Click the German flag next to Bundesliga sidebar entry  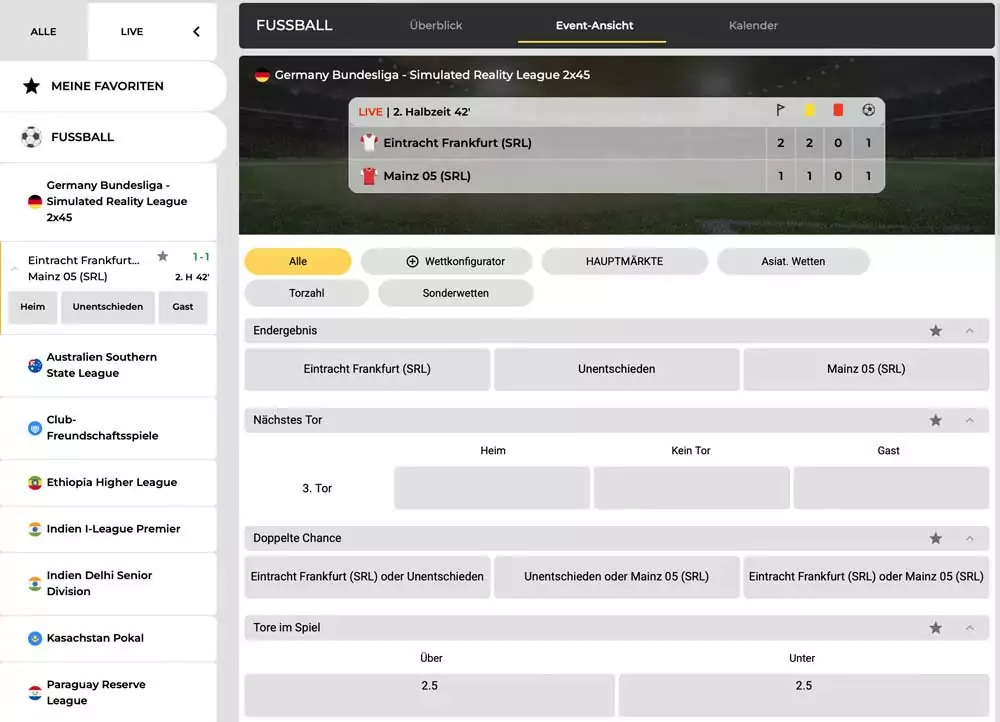coord(35,202)
